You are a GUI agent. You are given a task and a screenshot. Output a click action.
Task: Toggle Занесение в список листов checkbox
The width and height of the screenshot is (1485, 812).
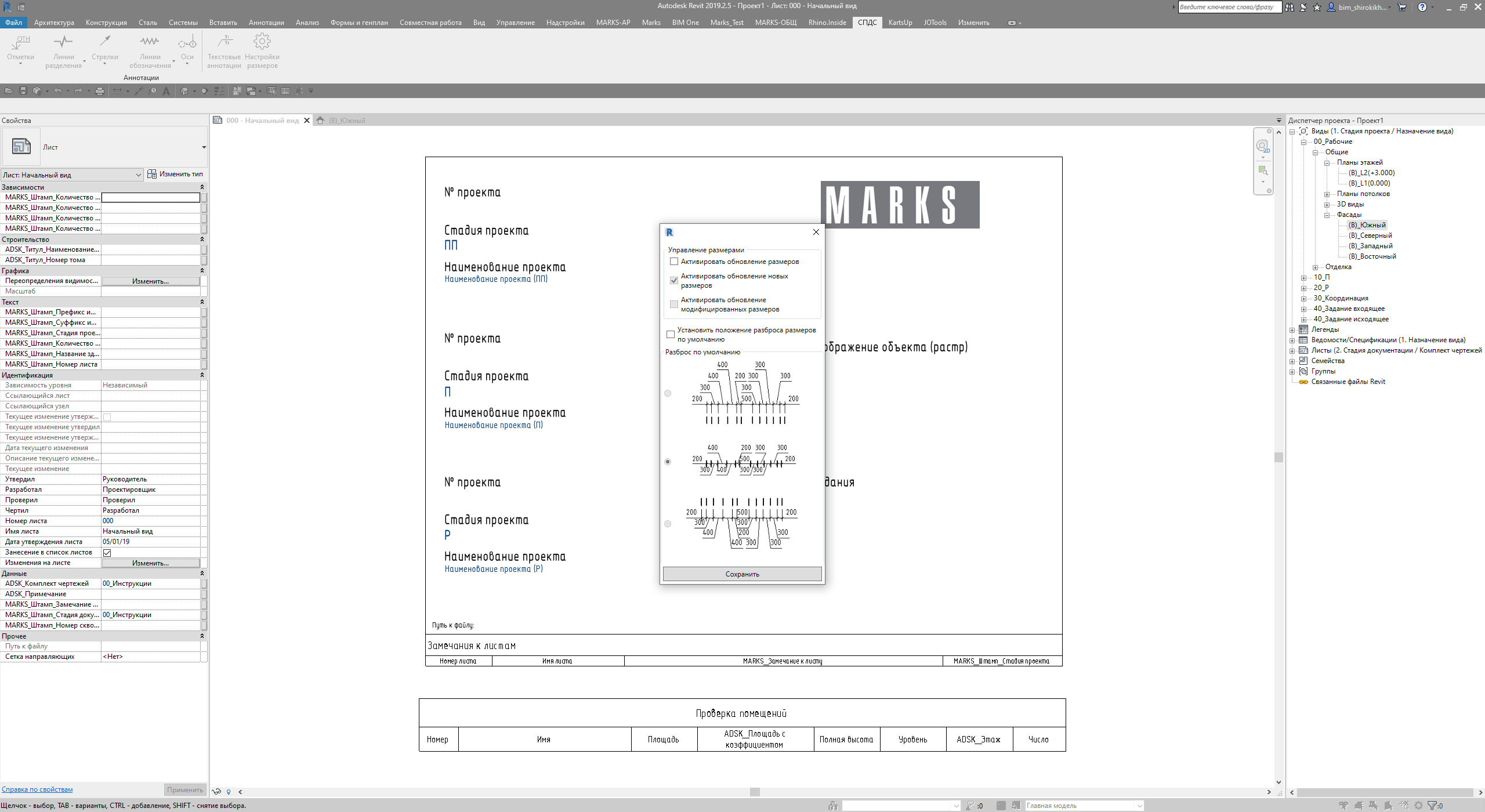pyautogui.click(x=107, y=553)
